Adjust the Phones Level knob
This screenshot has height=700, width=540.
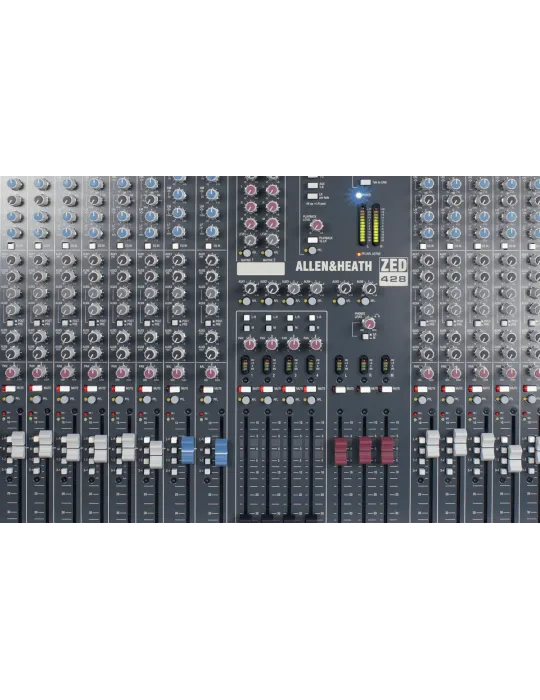point(369,323)
